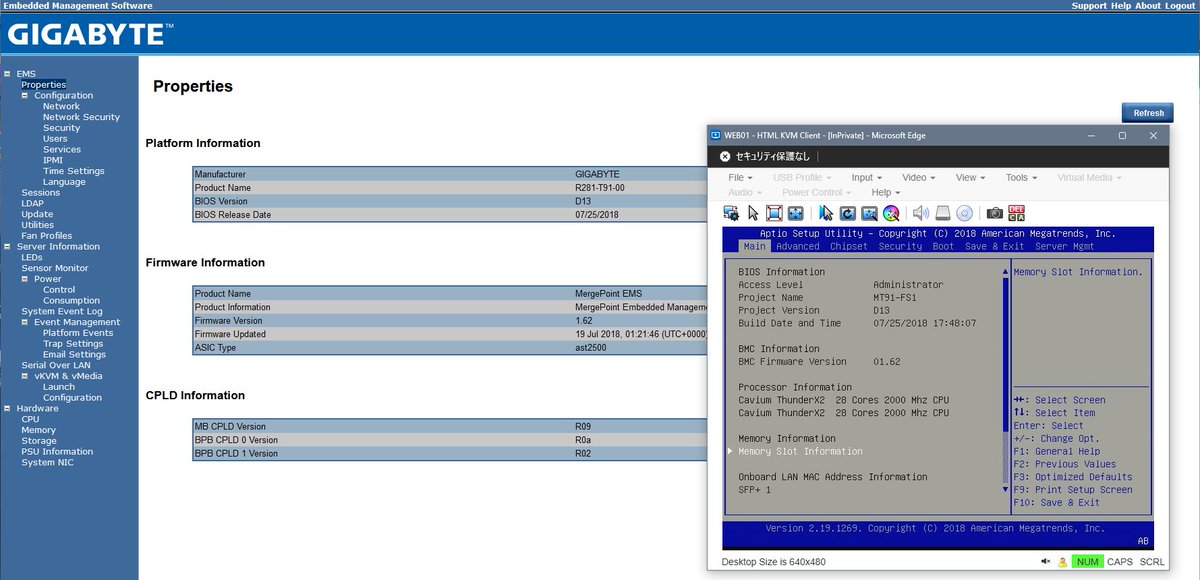Image resolution: width=1200 pixels, height=580 pixels.
Task: Open Fan Profiles in the sidebar
Action: (47, 236)
